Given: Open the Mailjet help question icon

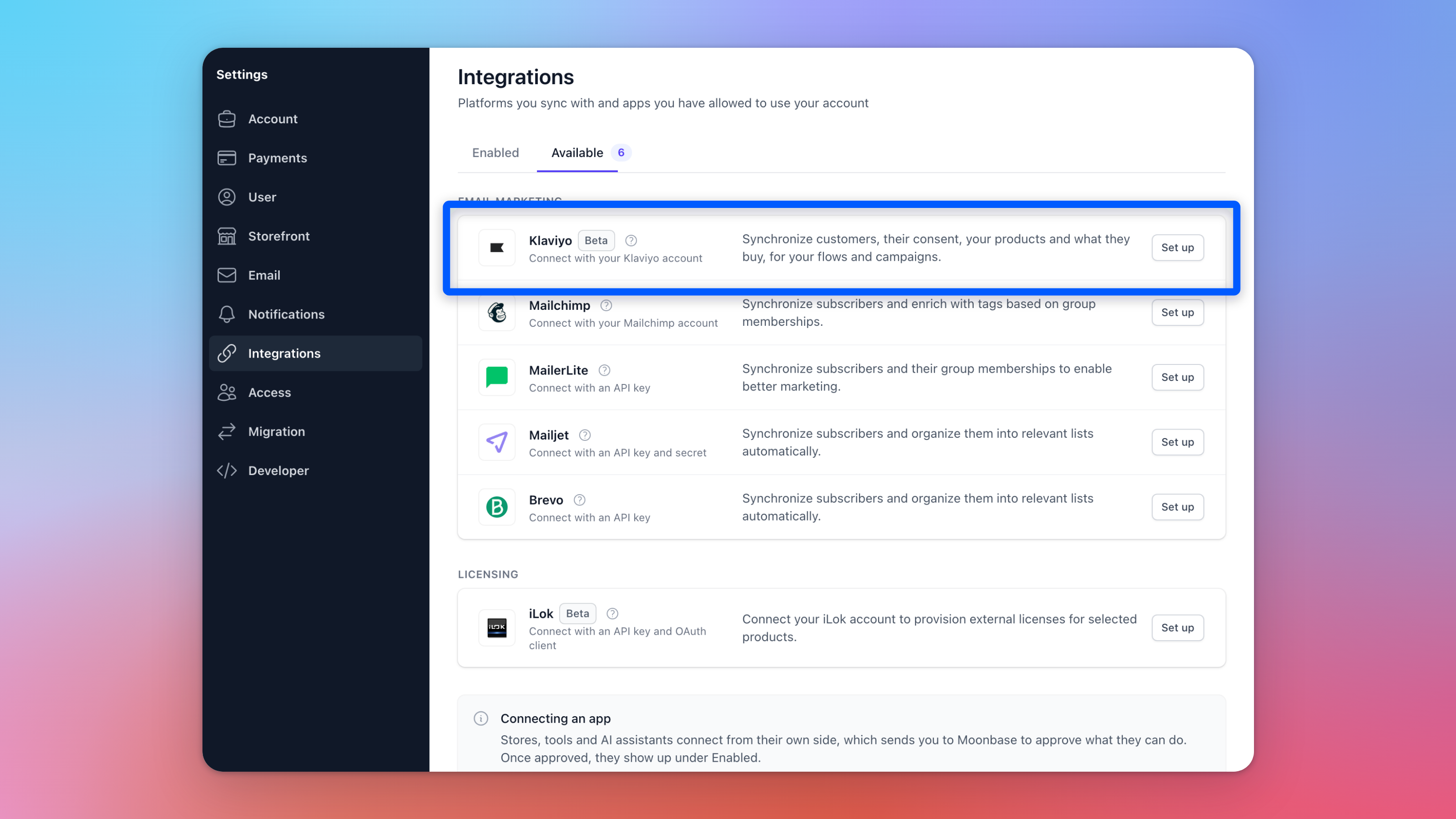Looking at the screenshot, I should 585,435.
